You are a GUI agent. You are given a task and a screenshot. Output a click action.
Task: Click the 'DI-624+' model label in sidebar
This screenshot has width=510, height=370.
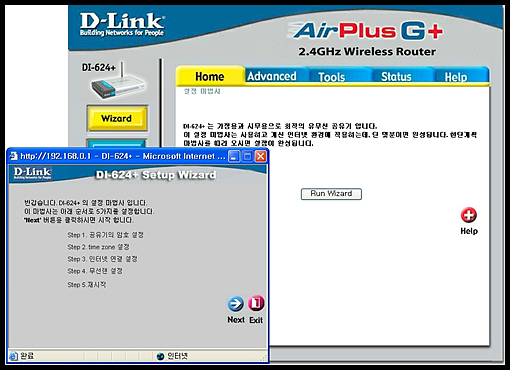[x=99, y=68]
